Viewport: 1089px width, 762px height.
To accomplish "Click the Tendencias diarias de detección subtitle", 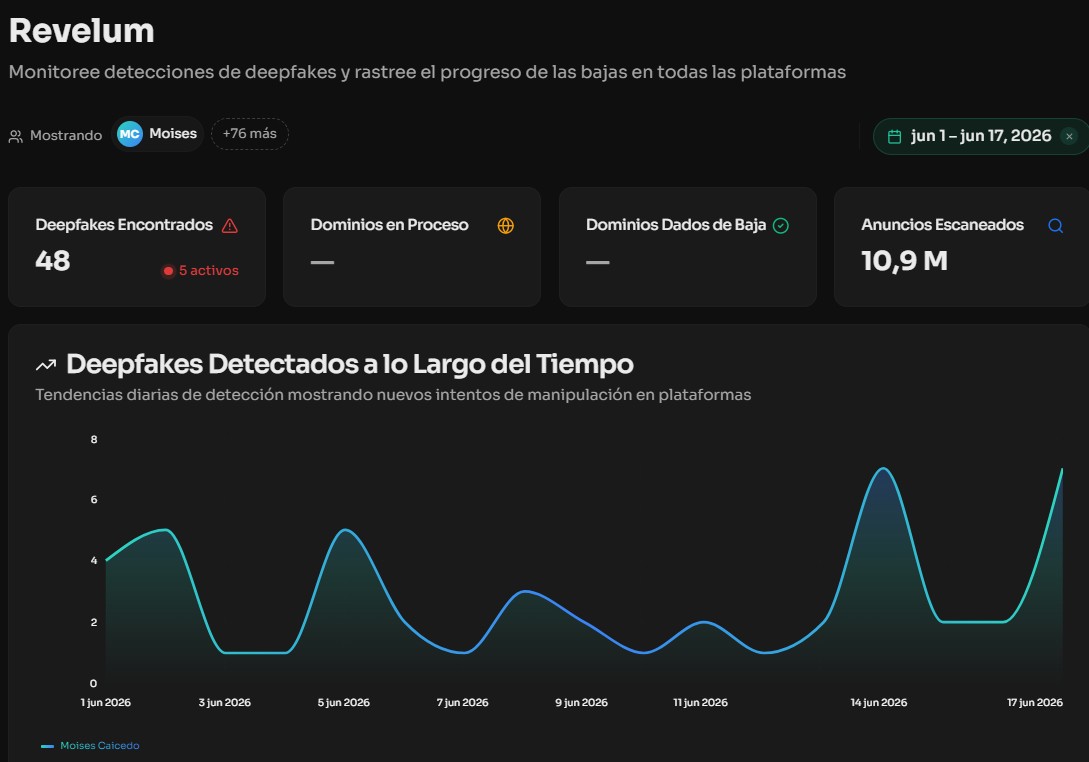I will tap(393, 395).
